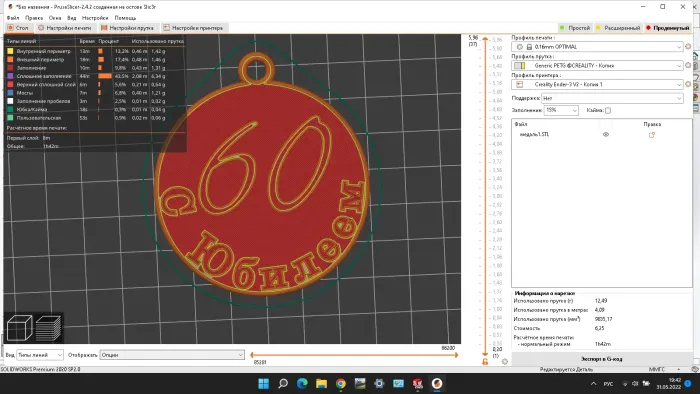Click the gear icon beside the filament profile
700x394 pixels.
(688, 65)
